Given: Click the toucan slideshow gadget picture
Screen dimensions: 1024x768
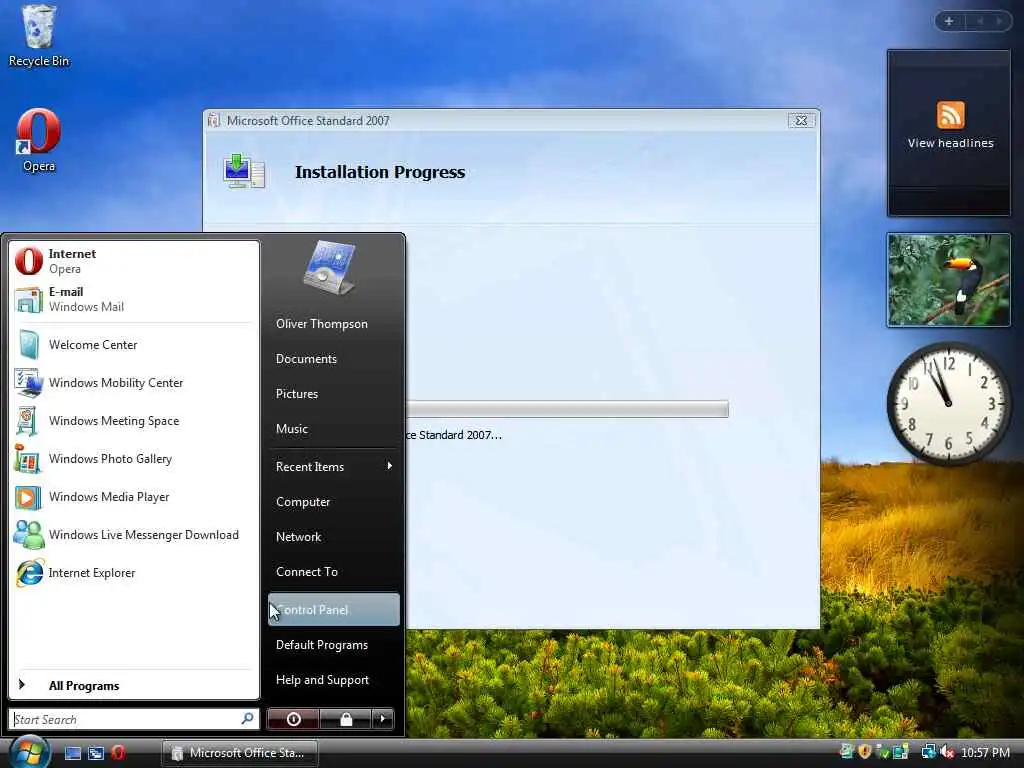Looking at the screenshot, I should [948, 280].
